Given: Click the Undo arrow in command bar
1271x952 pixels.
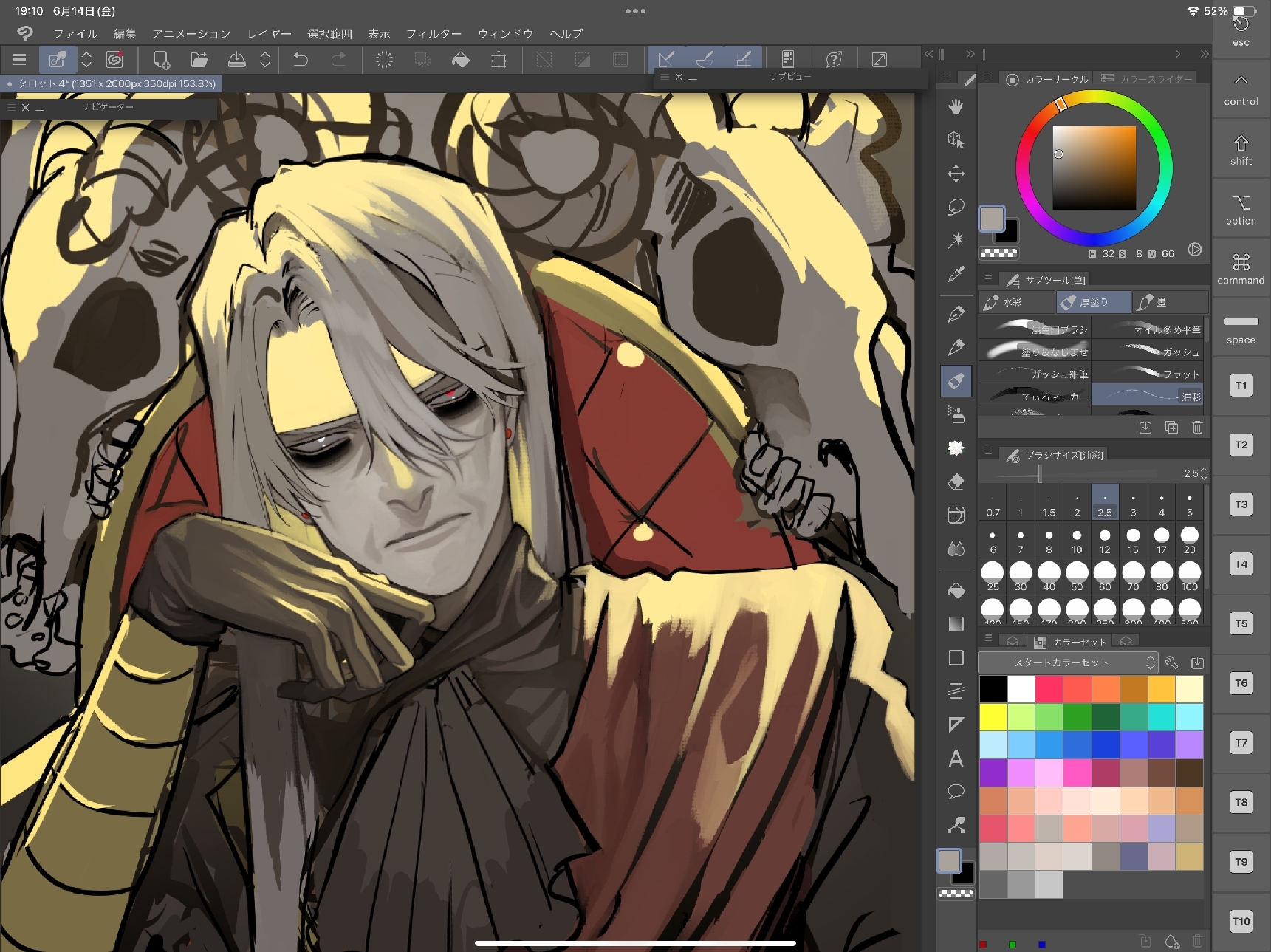Looking at the screenshot, I should pyautogui.click(x=301, y=60).
